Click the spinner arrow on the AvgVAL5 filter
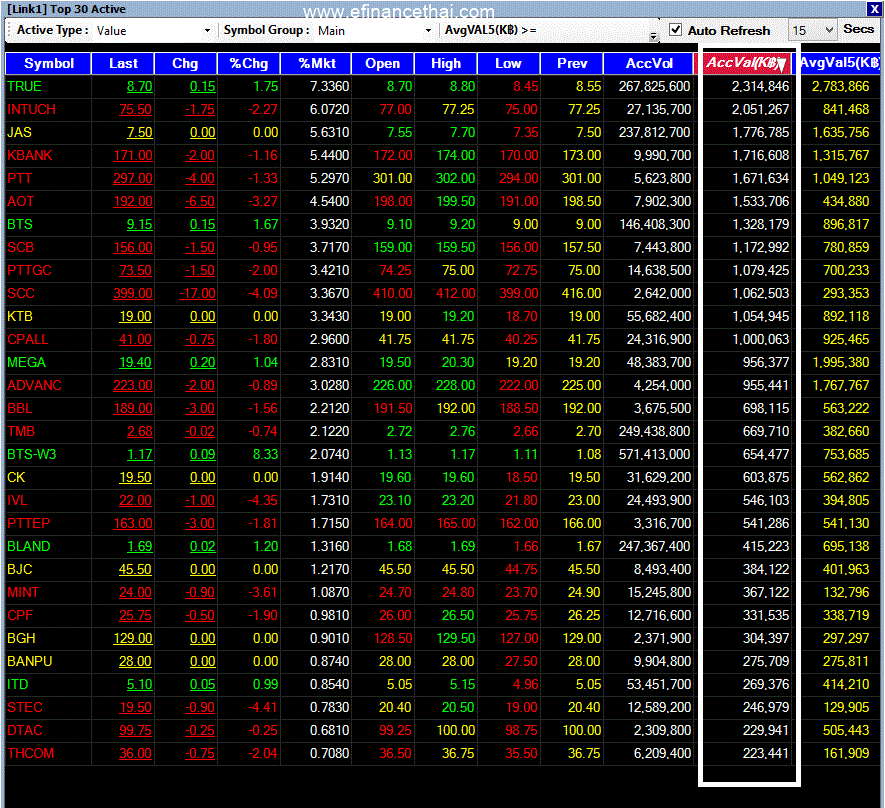 (x=654, y=36)
